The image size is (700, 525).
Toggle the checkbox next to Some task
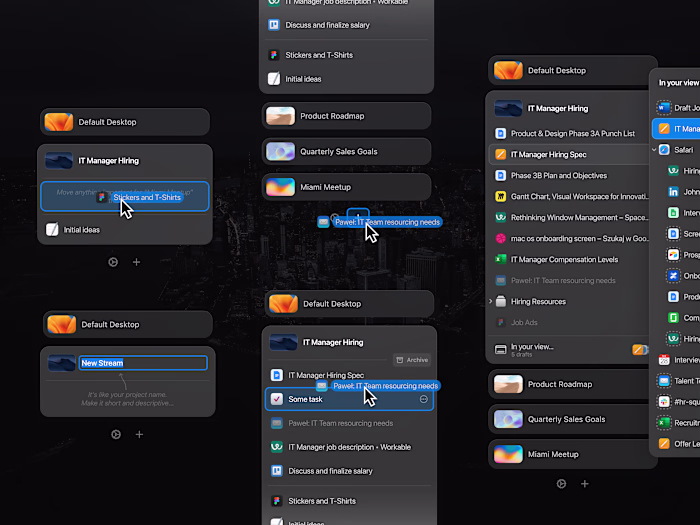tap(277, 399)
